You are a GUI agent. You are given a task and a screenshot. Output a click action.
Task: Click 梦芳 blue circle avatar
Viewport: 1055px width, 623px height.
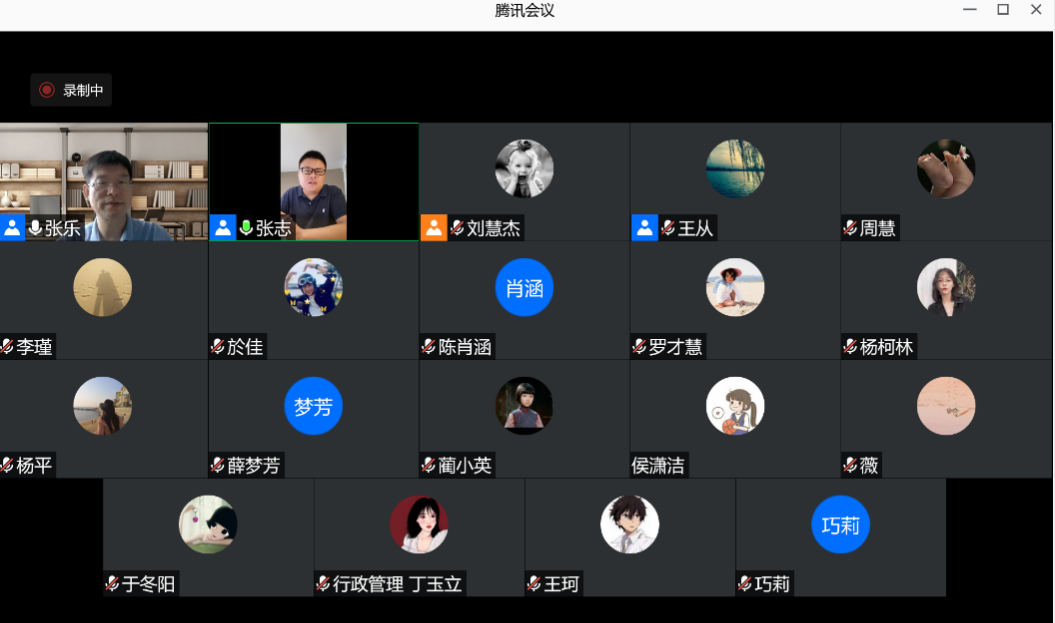click(313, 406)
